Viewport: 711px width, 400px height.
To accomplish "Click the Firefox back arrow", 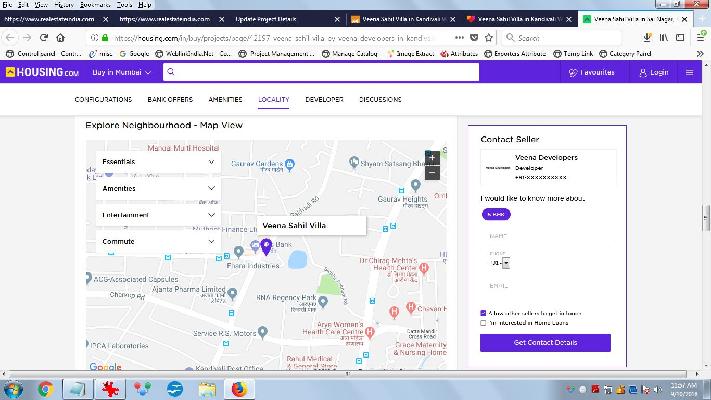I will [x=10, y=38].
